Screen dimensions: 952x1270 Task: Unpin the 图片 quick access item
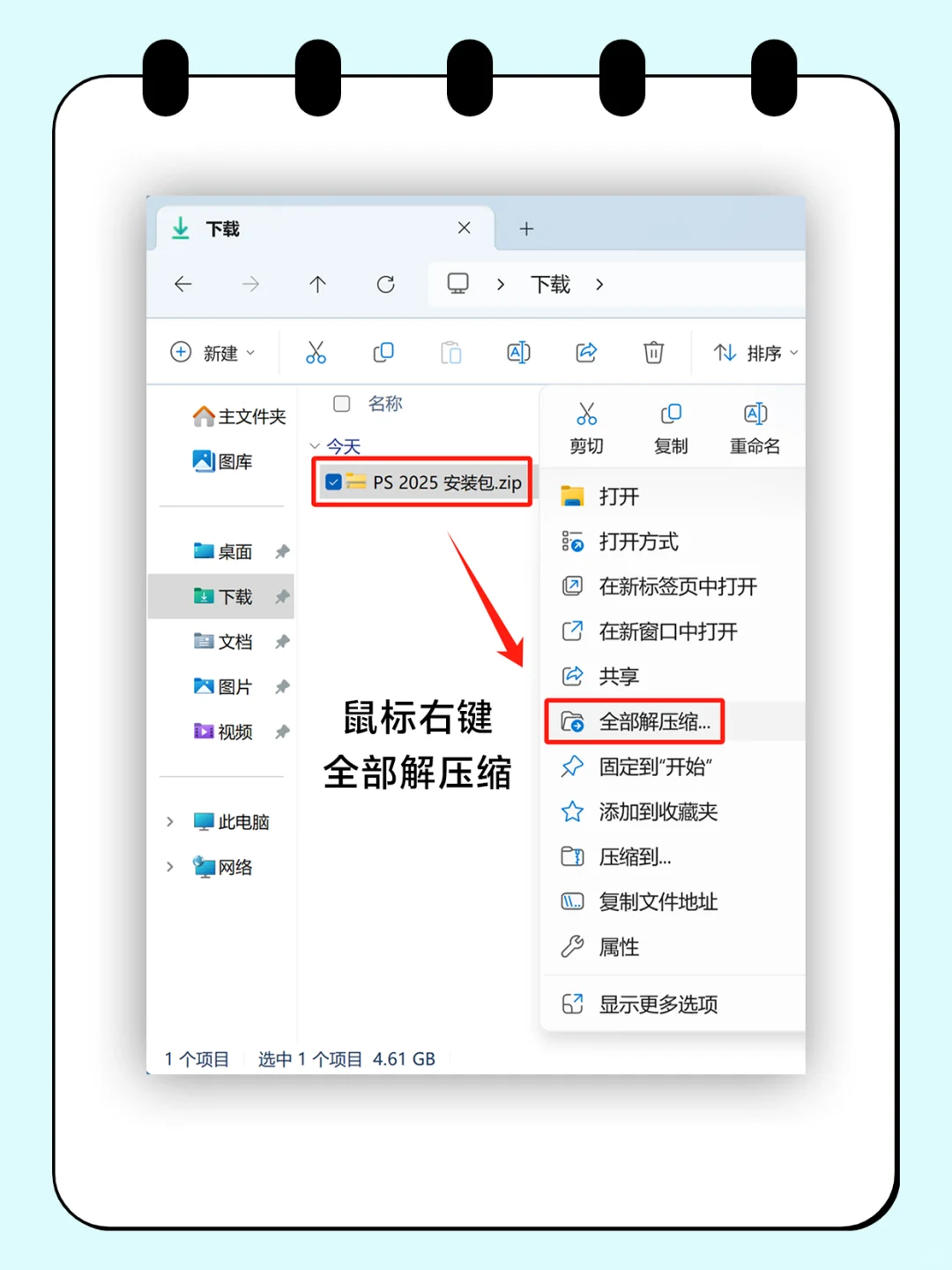coord(282,686)
